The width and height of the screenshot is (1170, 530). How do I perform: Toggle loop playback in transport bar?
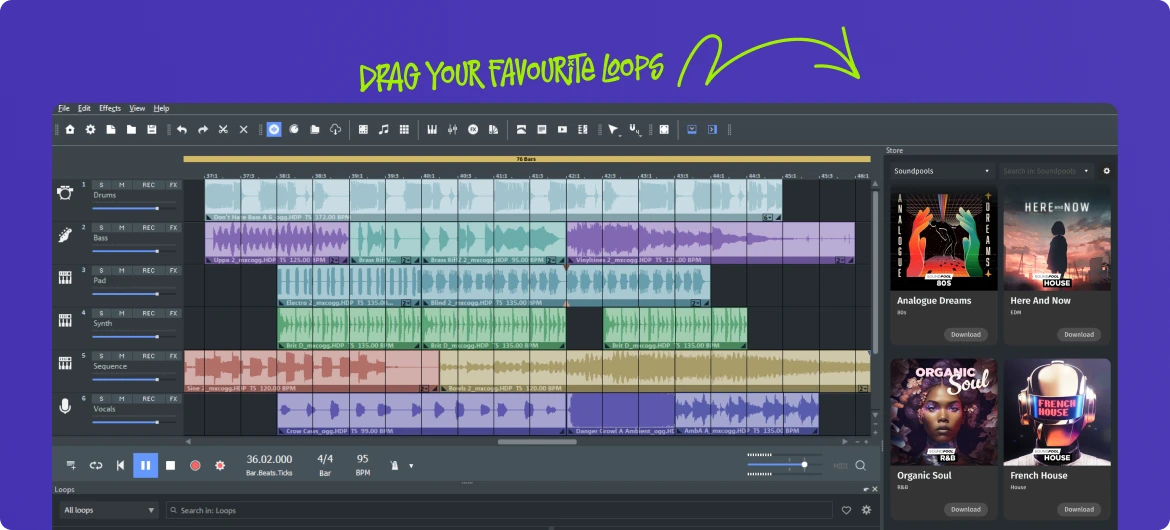tap(96, 465)
